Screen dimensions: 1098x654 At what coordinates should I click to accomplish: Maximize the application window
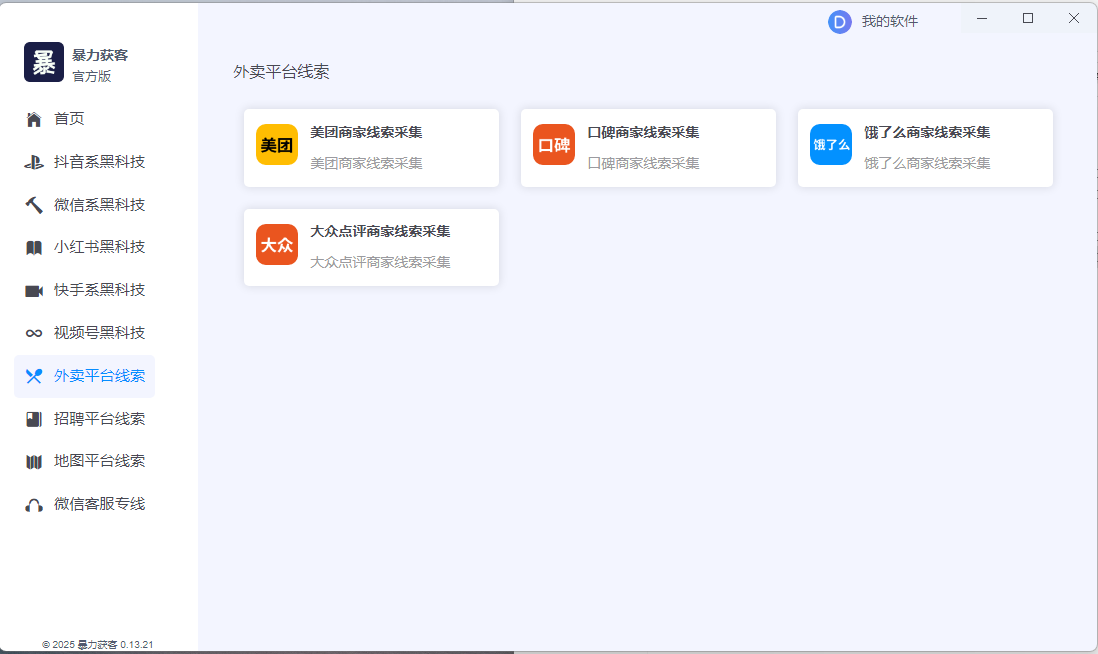pos(1028,18)
